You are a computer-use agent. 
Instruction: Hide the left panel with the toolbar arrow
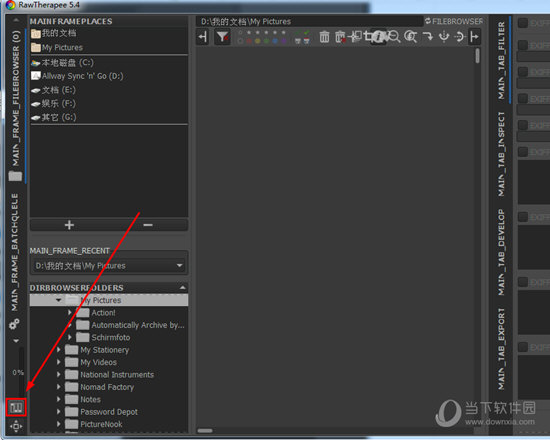coord(203,36)
